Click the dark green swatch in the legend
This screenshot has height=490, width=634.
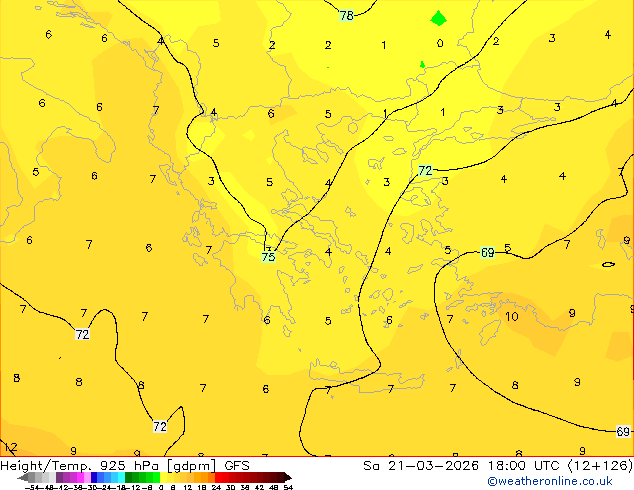[x=128, y=477]
